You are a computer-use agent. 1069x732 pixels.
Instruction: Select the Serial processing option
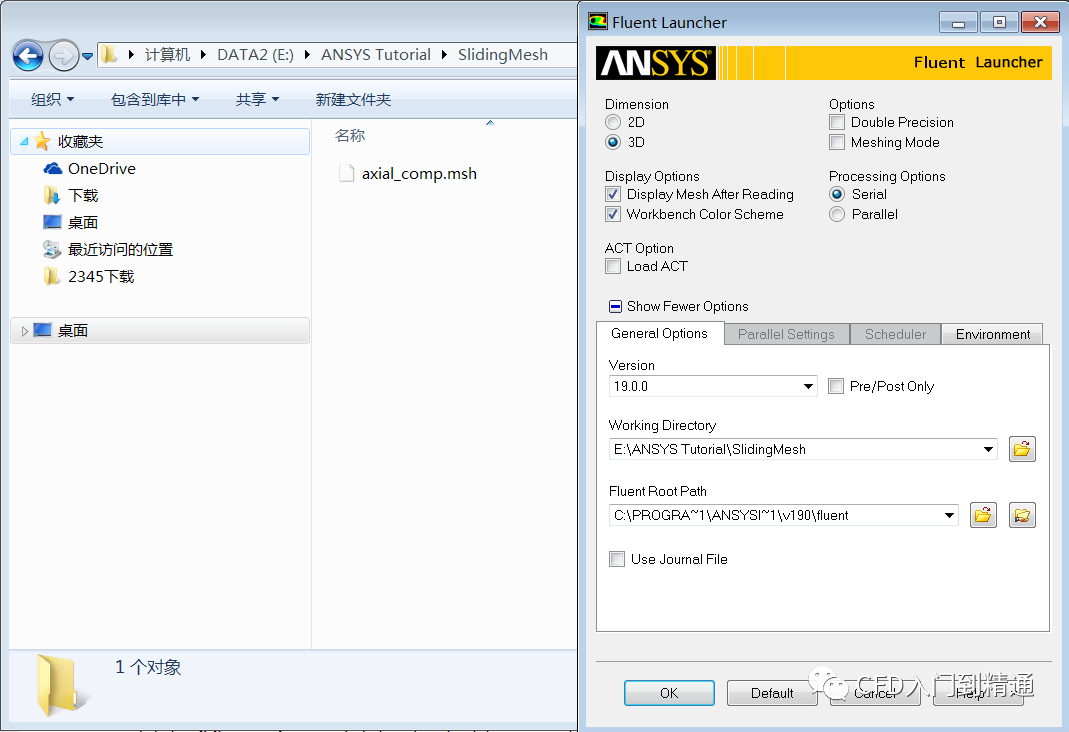[837, 194]
